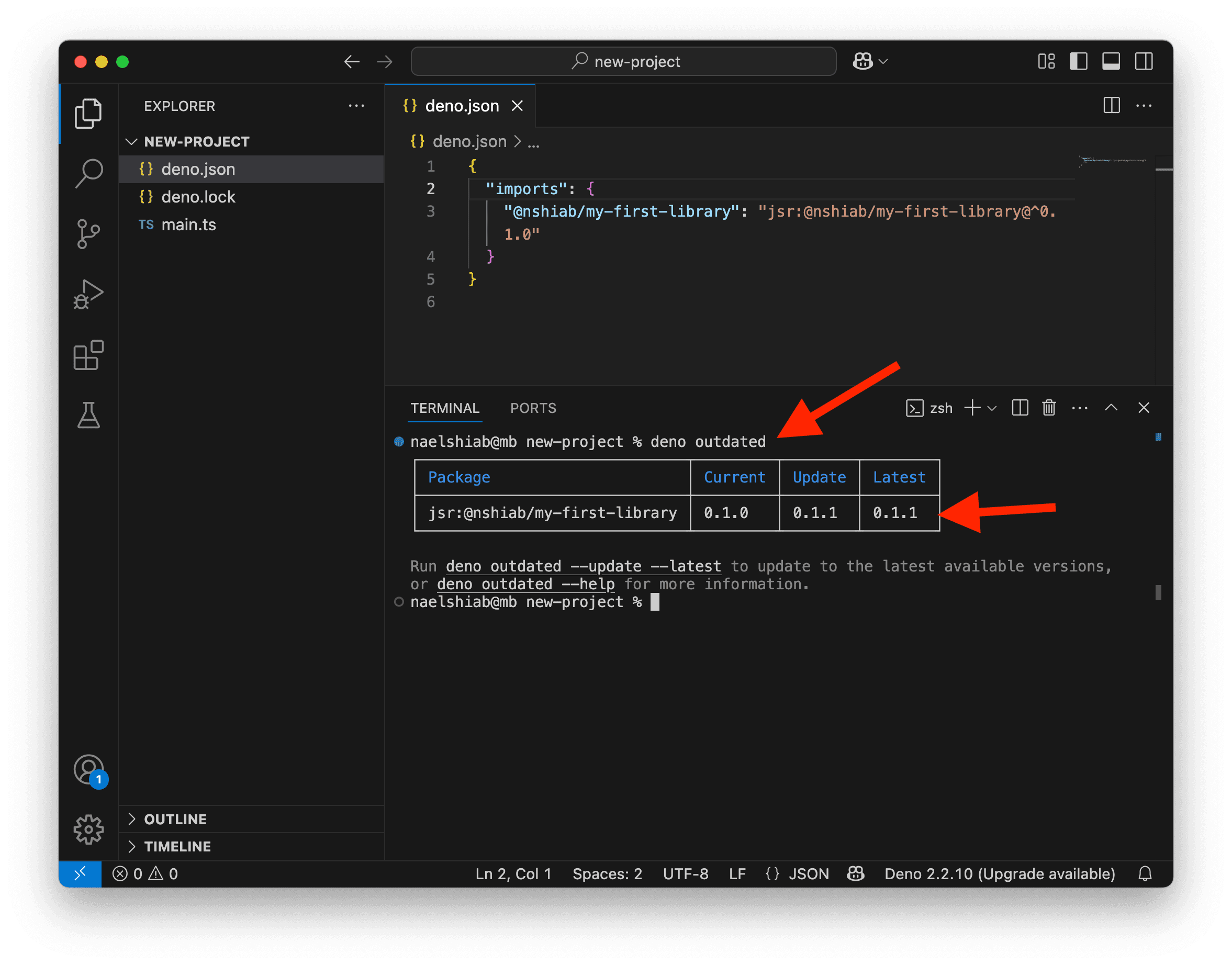Click the 'deno outdated --help' link
The height and width of the screenshot is (965, 1232).
[x=525, y=584]
